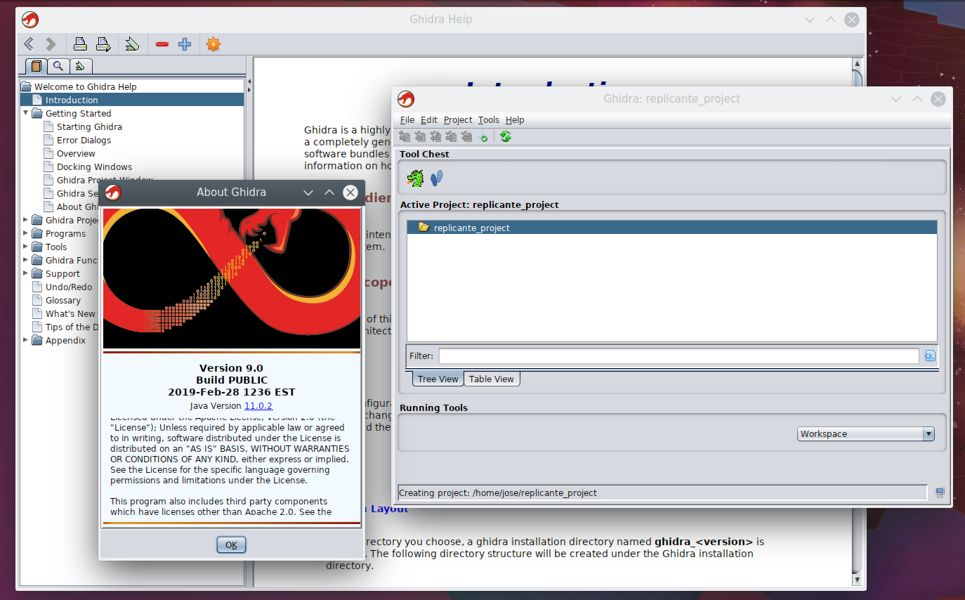Launch the blue footprints Version Tracking tool
This screenshot has height=600, width=965.
436,178
